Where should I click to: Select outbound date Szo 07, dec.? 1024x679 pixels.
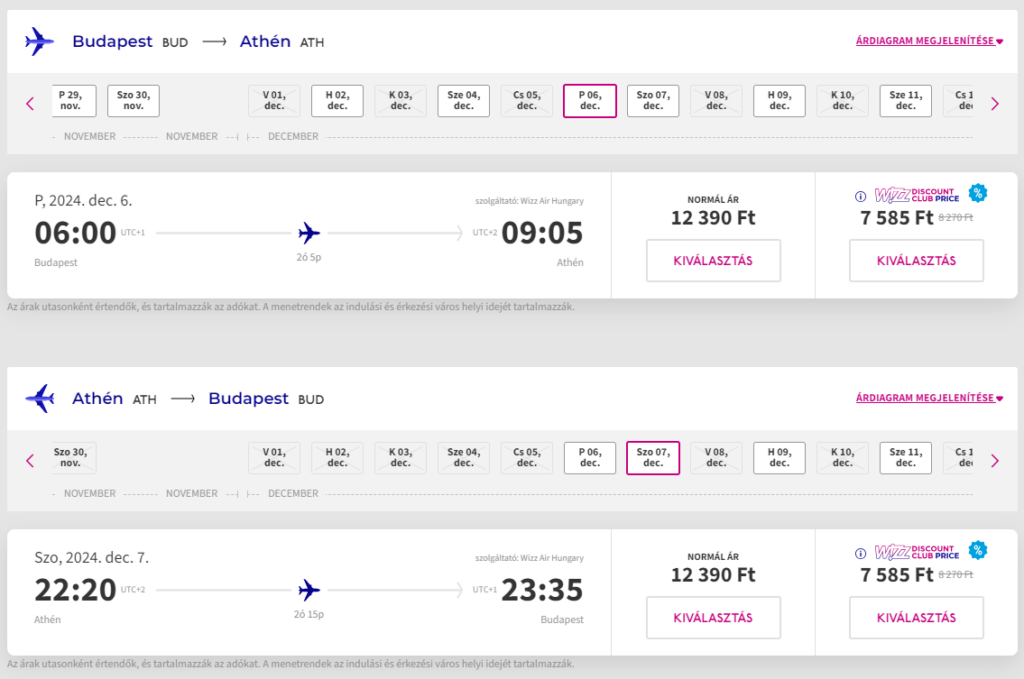coord(653,101)
